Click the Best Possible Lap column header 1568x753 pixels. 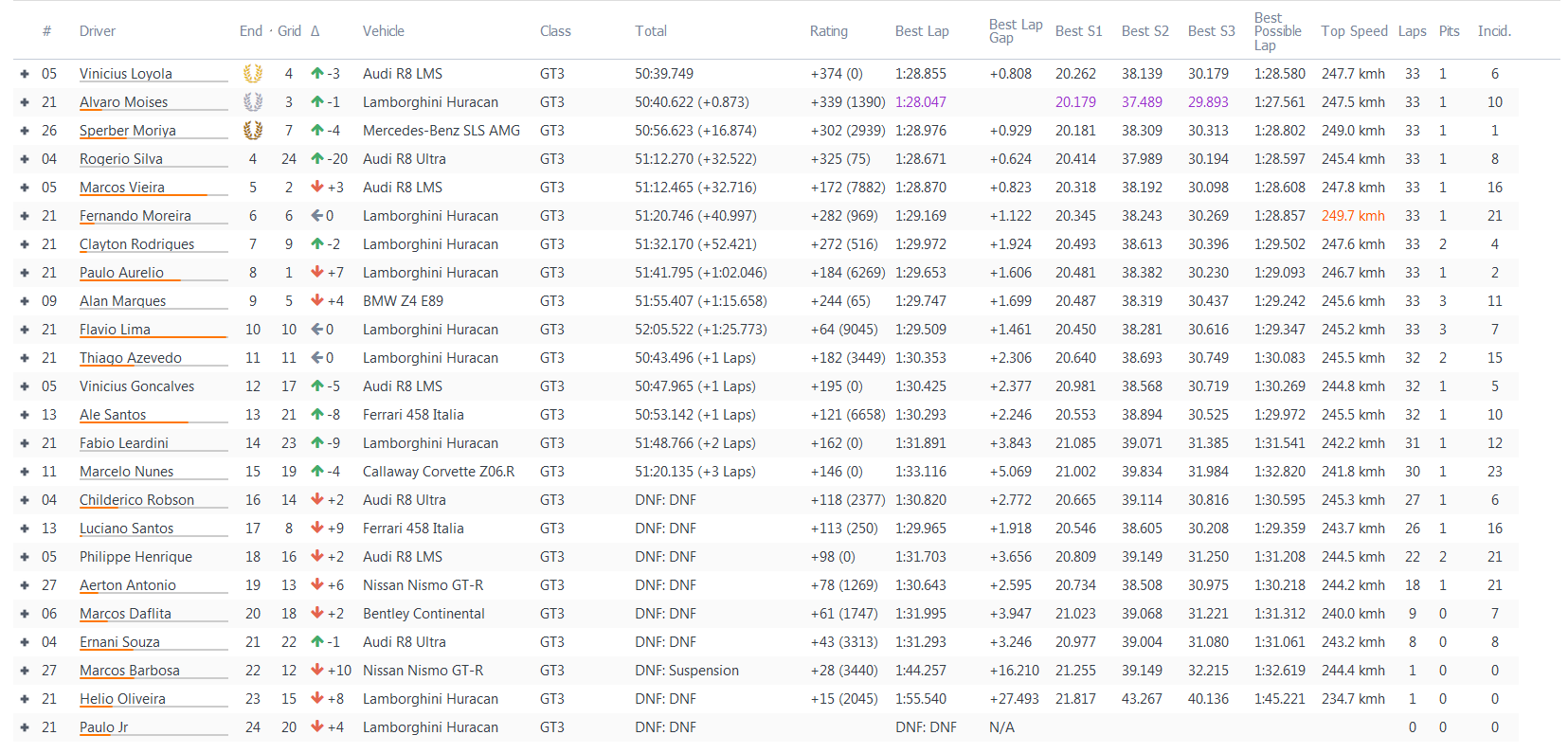[x=1278, y=31]
